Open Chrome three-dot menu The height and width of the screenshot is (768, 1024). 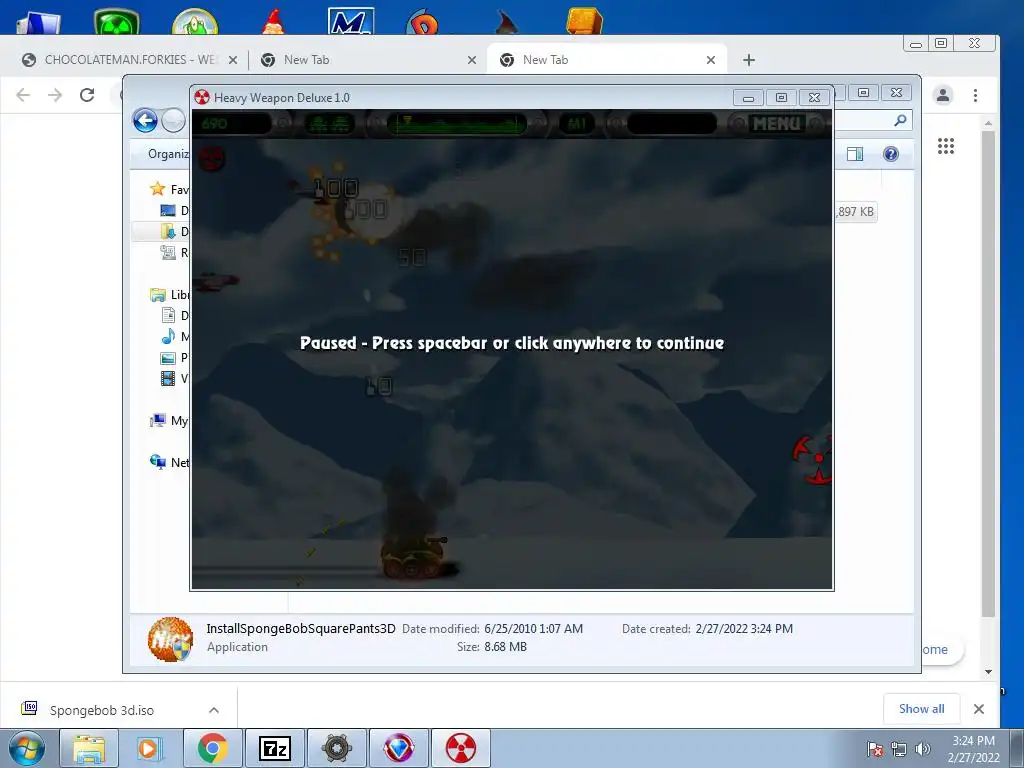976,95
